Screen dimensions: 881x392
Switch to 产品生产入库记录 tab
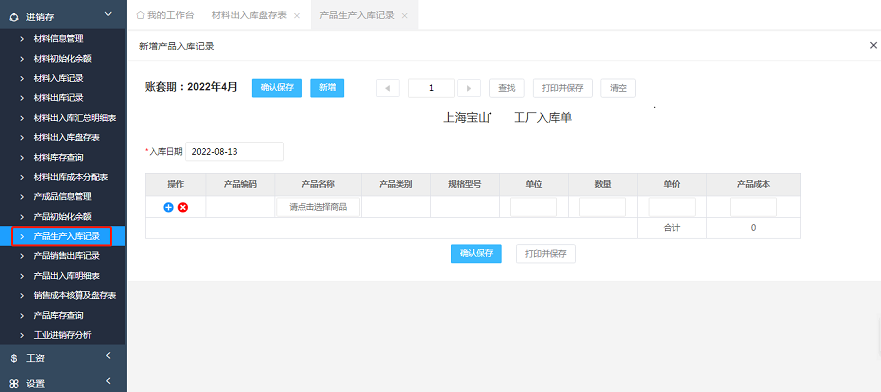357,15
